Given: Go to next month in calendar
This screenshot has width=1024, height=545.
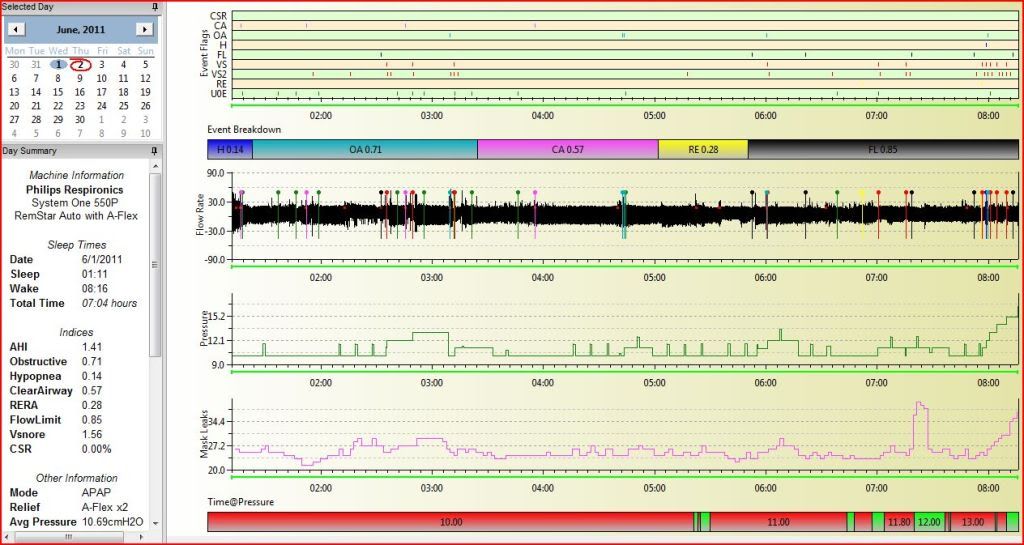Looking at the screenshot, I should [x=144, y=29].
